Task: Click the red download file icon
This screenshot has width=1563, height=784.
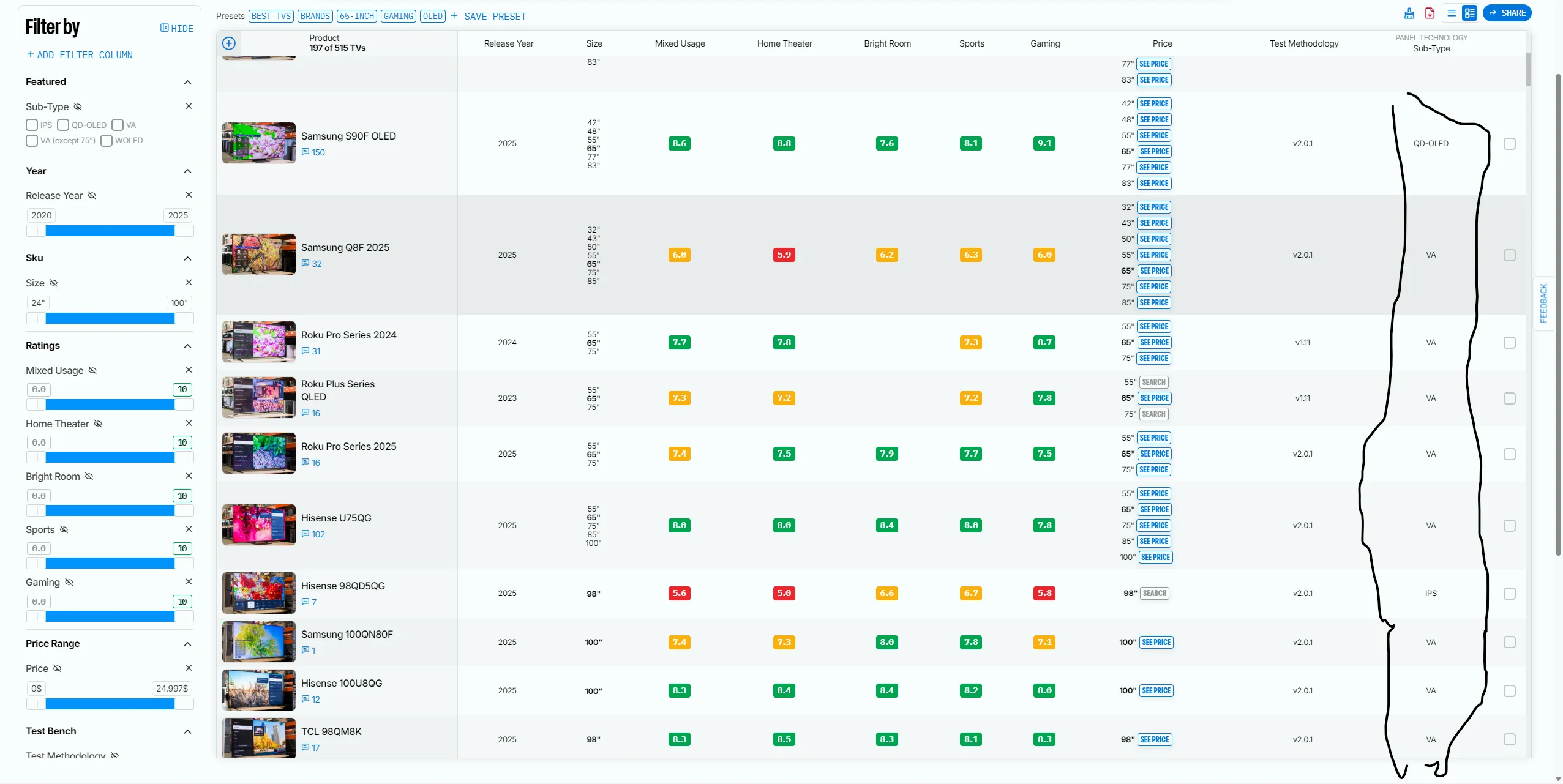Action: [1430, 13]
